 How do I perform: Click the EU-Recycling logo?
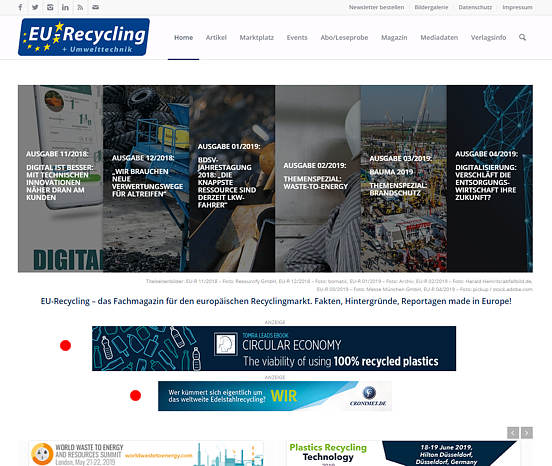84,37
